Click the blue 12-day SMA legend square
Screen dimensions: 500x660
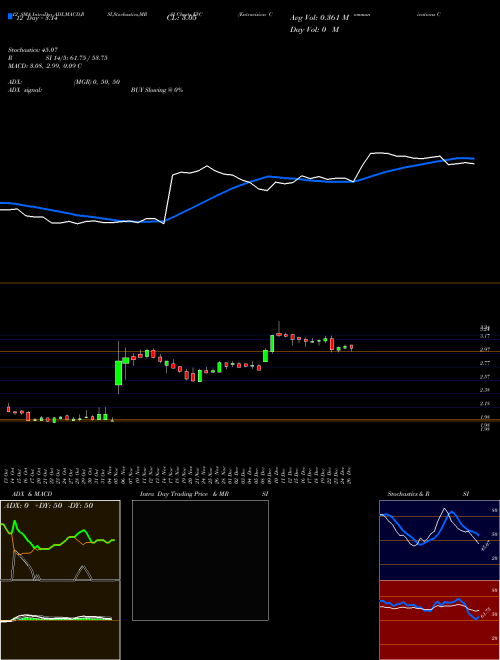click(x=10, y=17)
